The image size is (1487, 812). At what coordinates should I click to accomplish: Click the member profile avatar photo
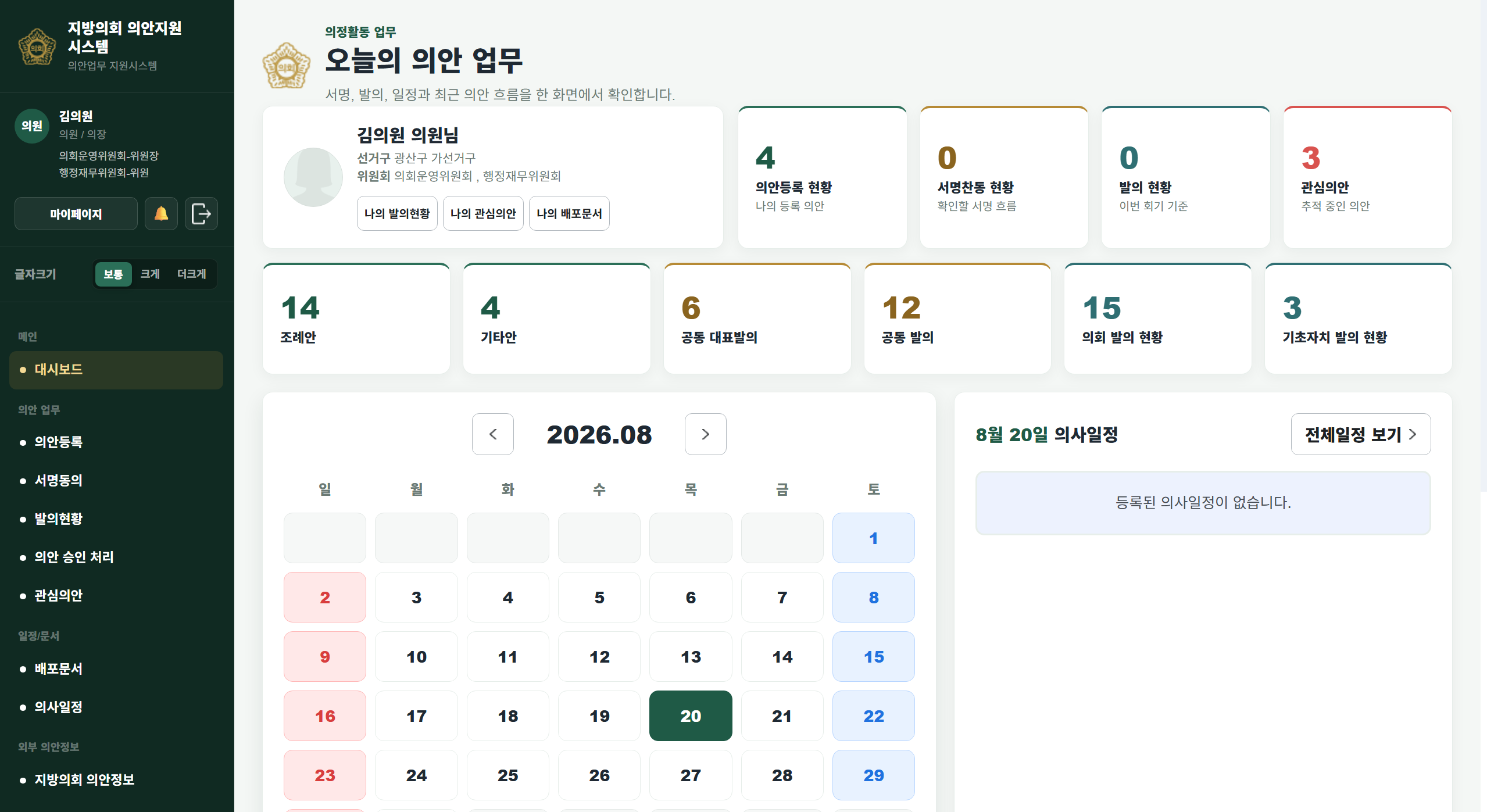(313, 177)
